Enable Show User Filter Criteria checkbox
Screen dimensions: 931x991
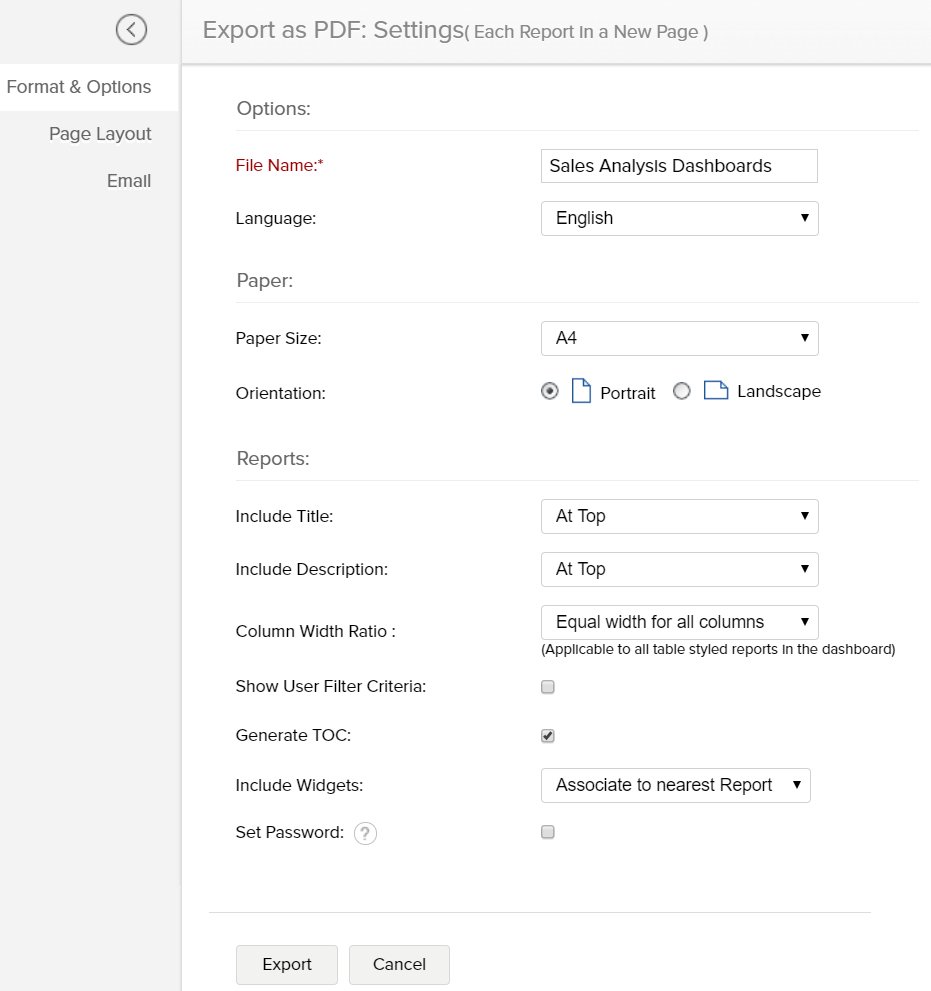click(547, 687)
